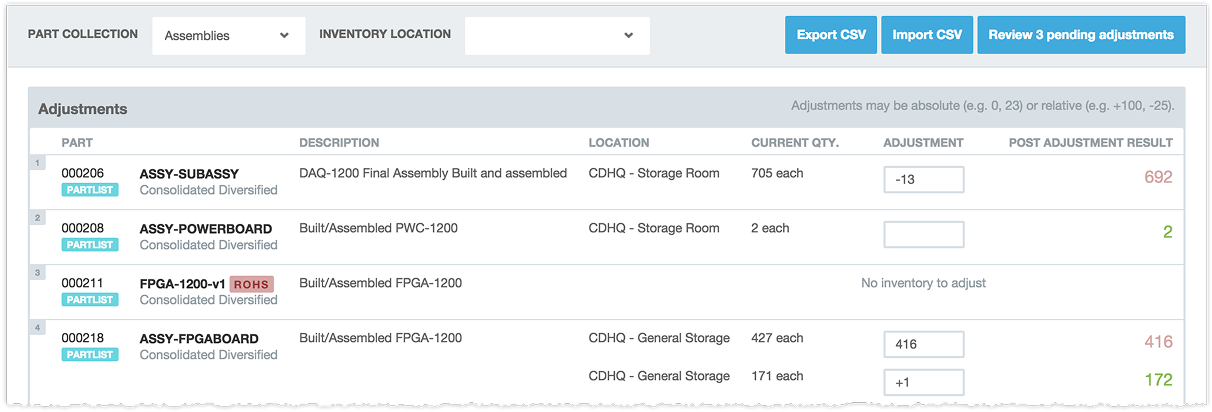Click the PARTLIST badge under 000206
The image size is (1212, 412).
point(90,190)
